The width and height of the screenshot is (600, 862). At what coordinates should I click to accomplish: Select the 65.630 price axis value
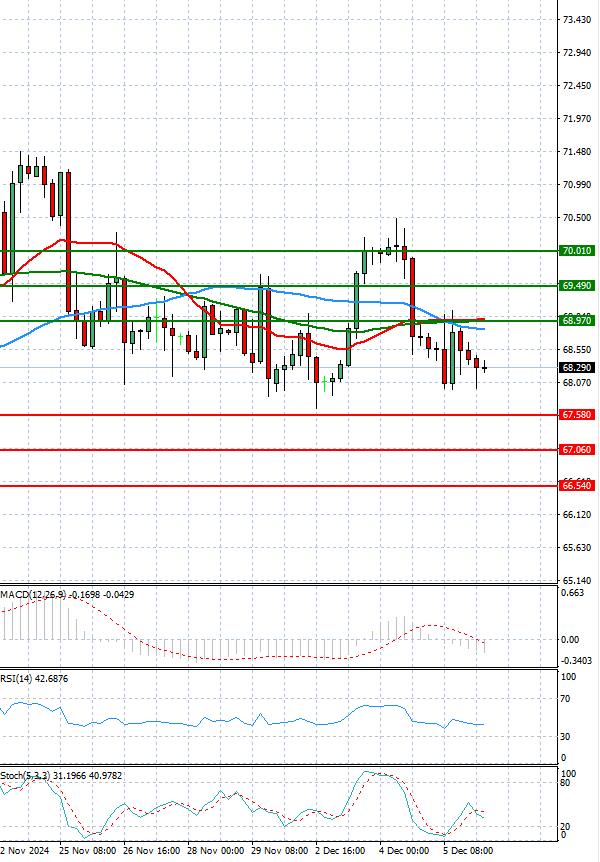coord(577,548)
